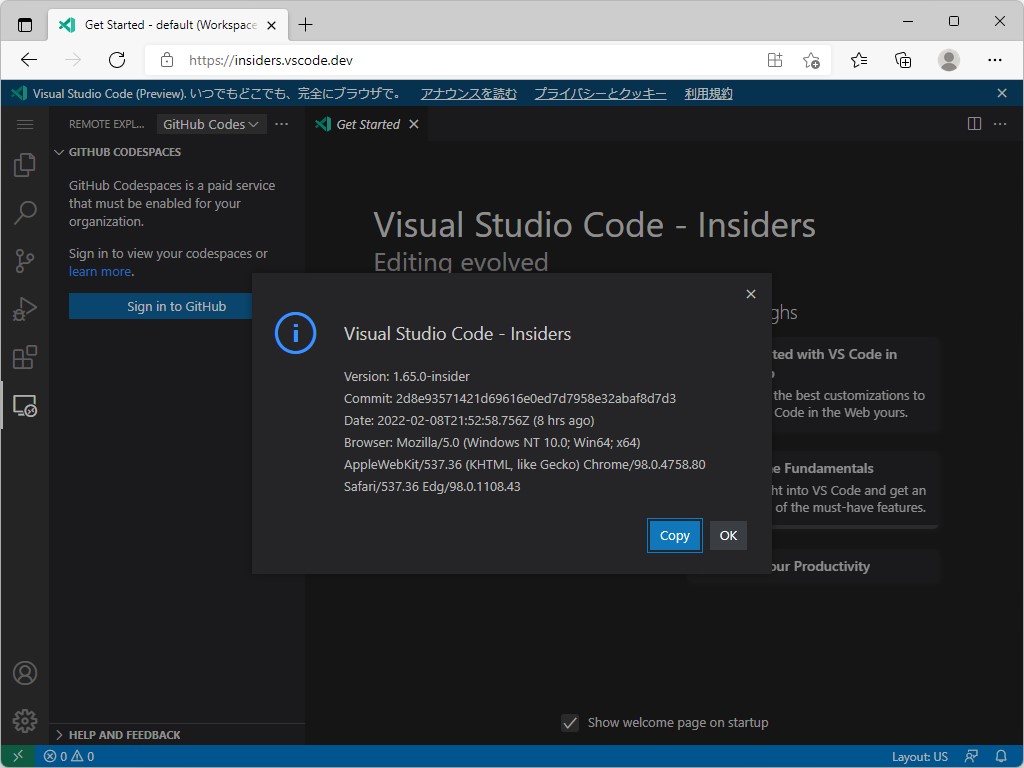Open the Source Control view
This screenshot has height=768, width=1024.
point(24,261)
